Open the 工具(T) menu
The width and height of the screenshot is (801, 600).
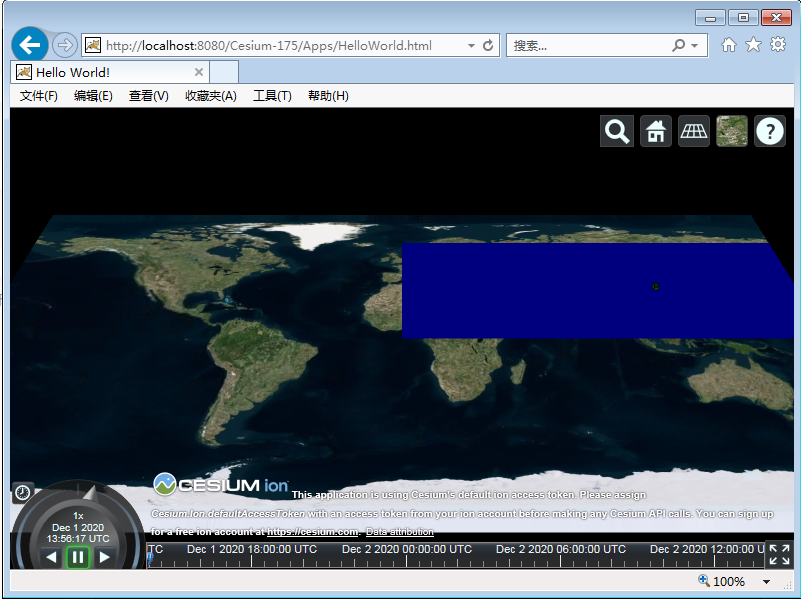coord(272,95)
